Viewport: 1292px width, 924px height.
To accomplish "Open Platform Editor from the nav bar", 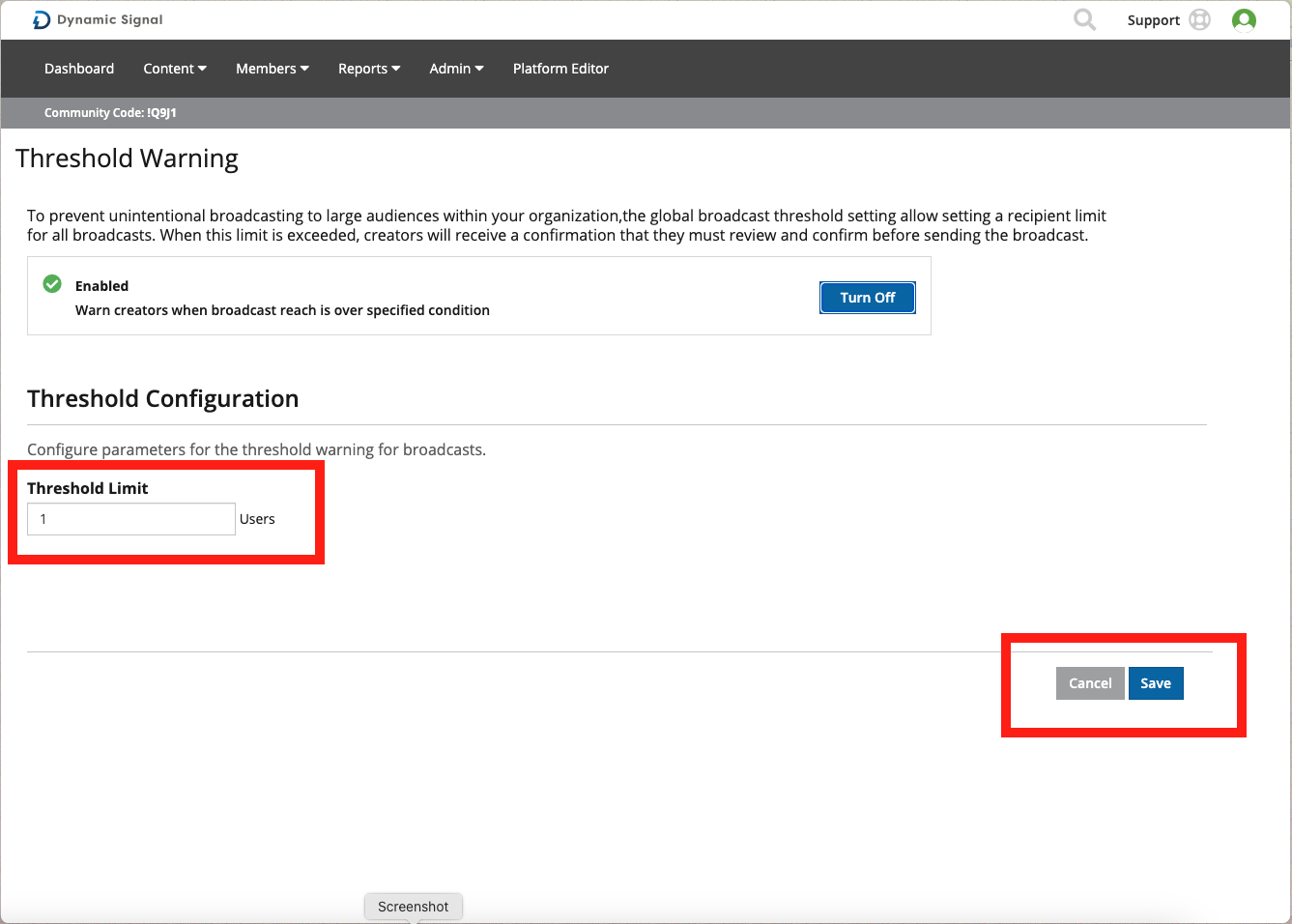I will 560,69.
